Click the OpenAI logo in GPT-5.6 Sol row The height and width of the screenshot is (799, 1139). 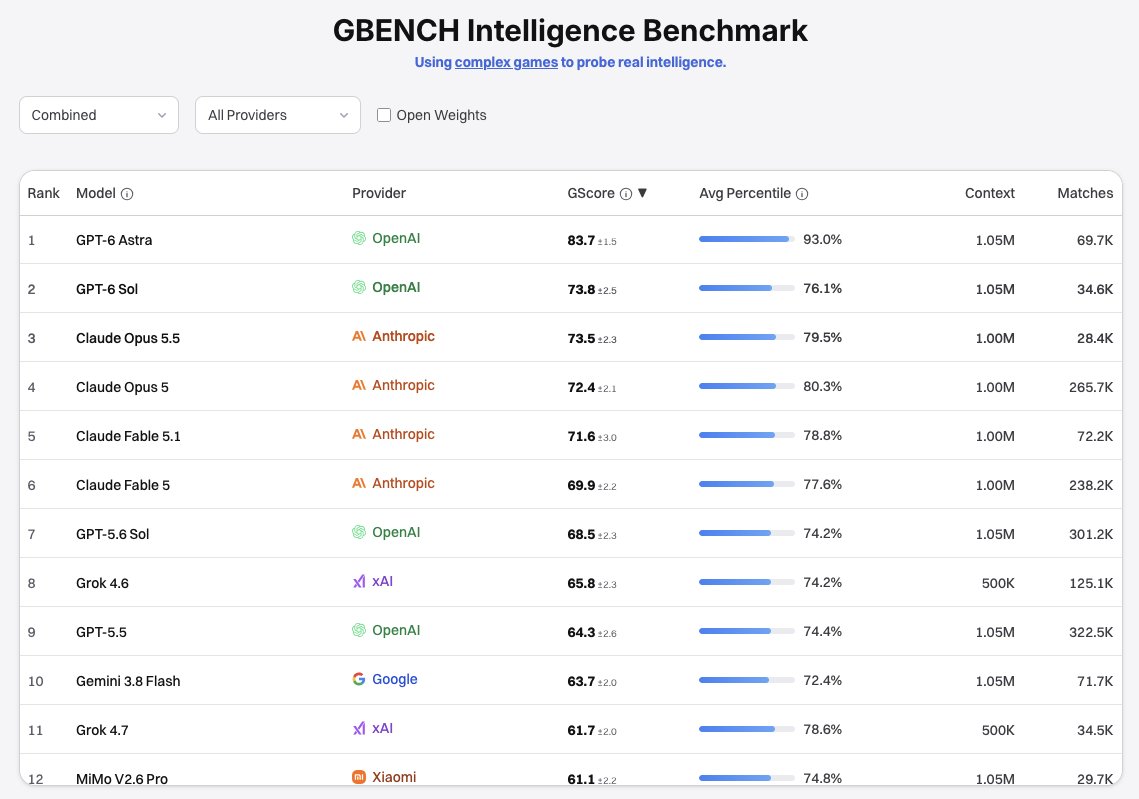click(x=359, y=532)
